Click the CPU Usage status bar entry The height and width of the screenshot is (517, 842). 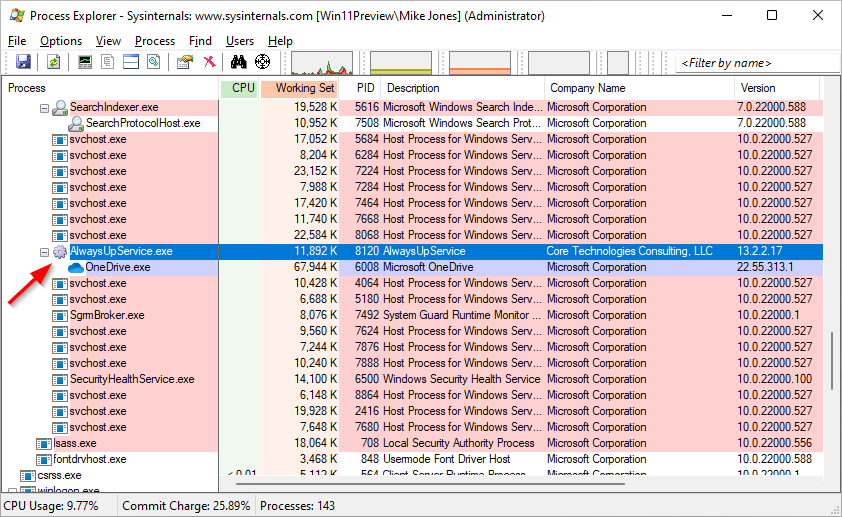tap(51, 506)
